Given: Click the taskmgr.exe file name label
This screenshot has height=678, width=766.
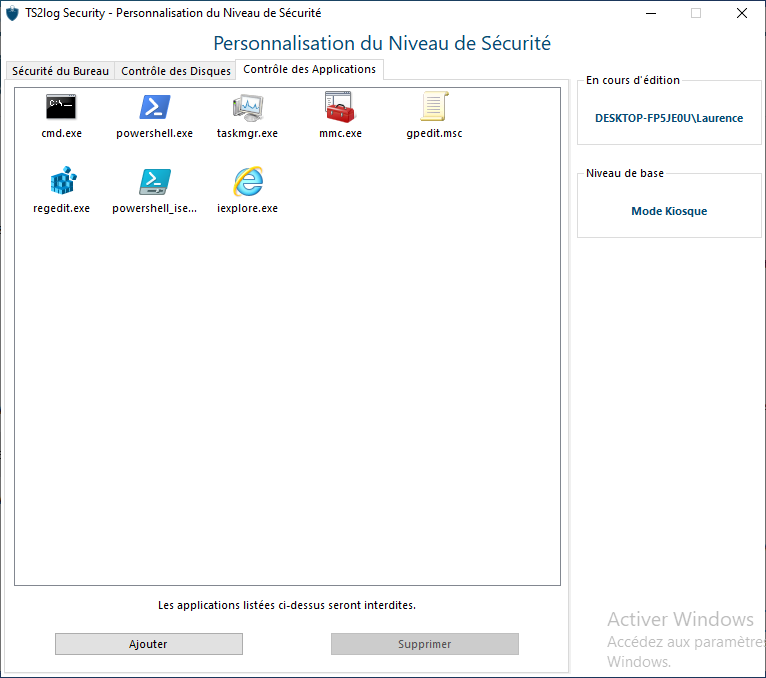Looking at the screenshot, I should click(247, 133).
